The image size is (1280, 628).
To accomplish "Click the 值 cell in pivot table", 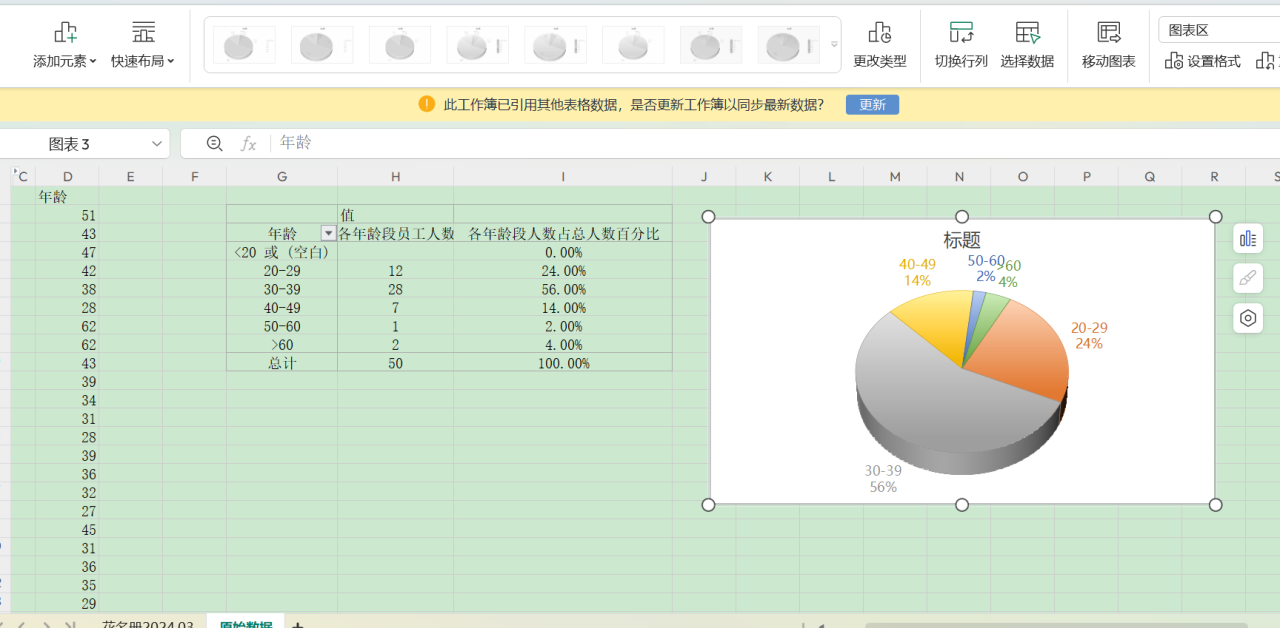I will 395,215.
